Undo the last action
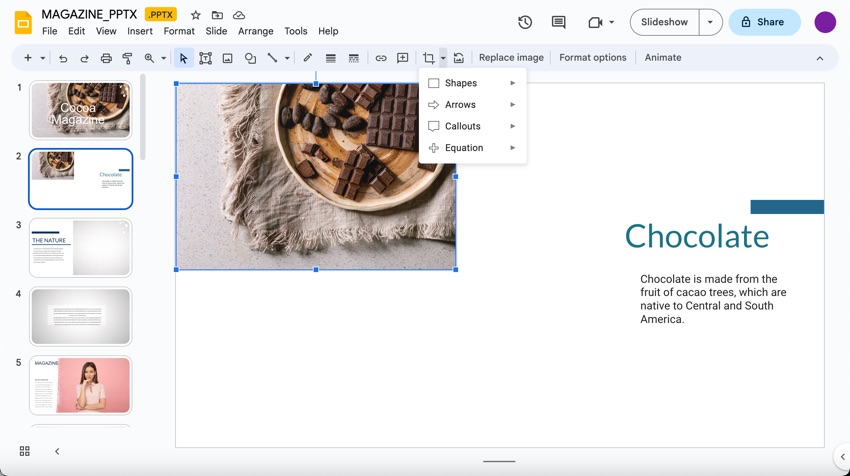 [63, 58]
